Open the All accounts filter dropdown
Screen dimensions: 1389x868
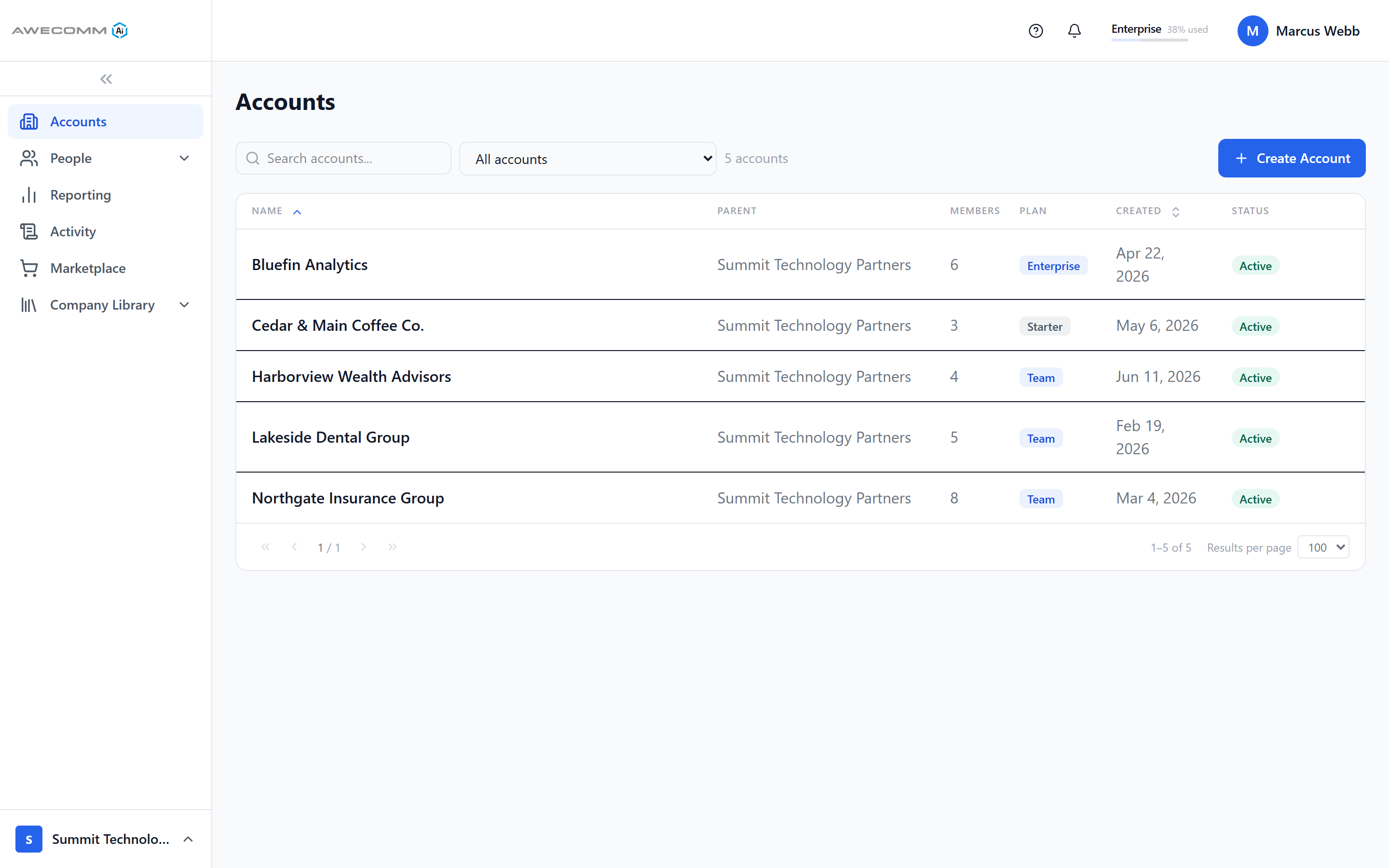[x=587, y=159]
